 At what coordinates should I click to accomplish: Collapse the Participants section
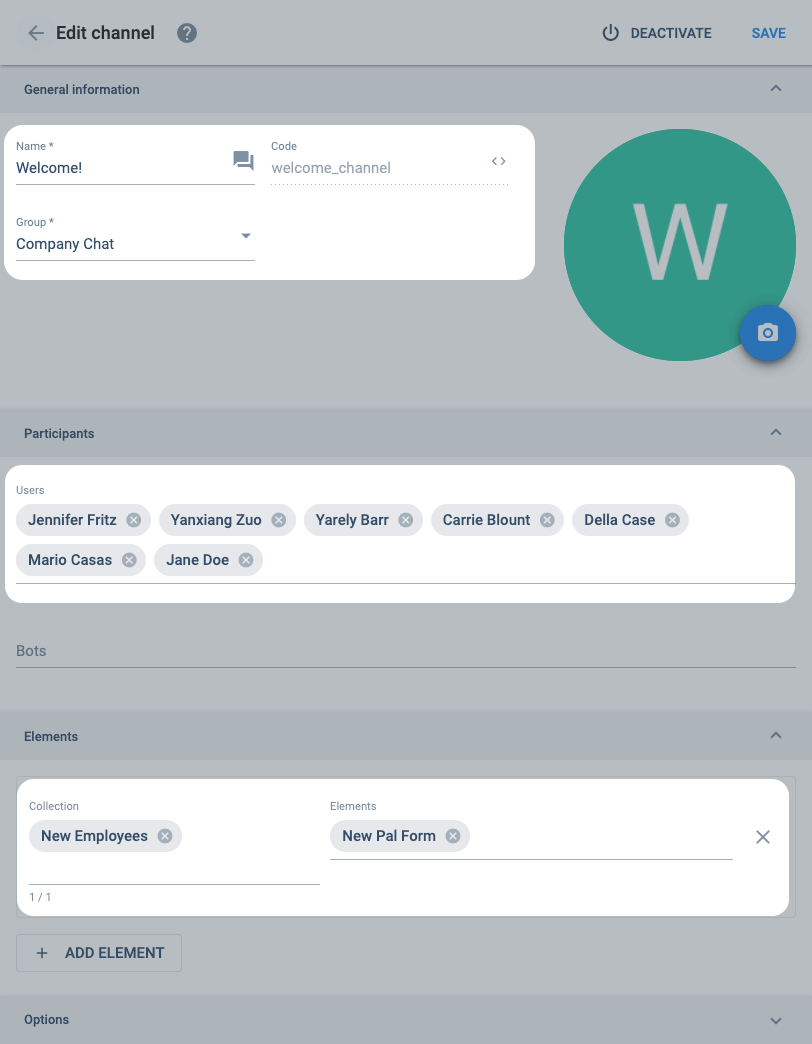point(776,433)
